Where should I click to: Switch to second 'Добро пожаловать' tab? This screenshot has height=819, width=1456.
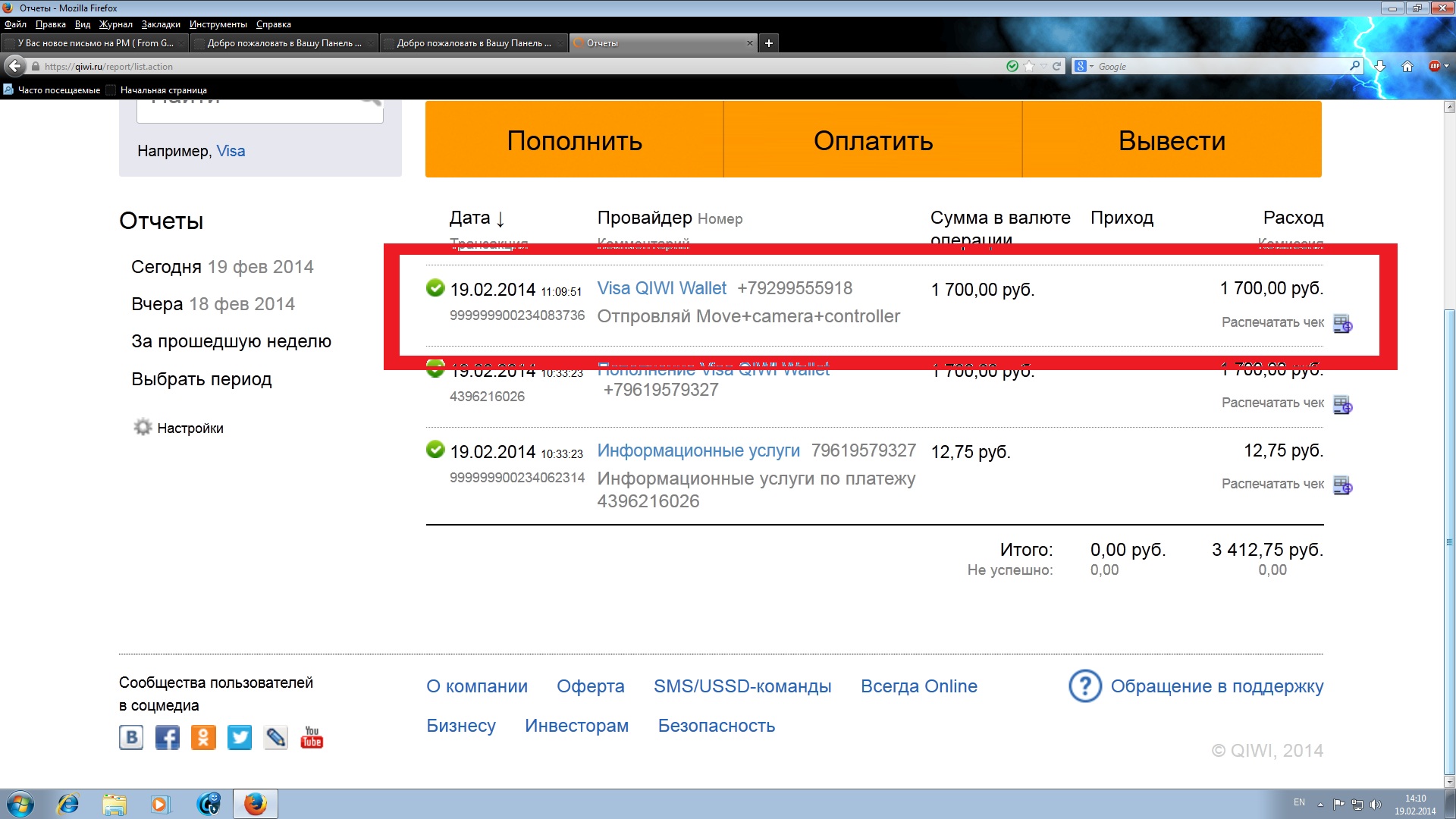(x=473, y=43)
